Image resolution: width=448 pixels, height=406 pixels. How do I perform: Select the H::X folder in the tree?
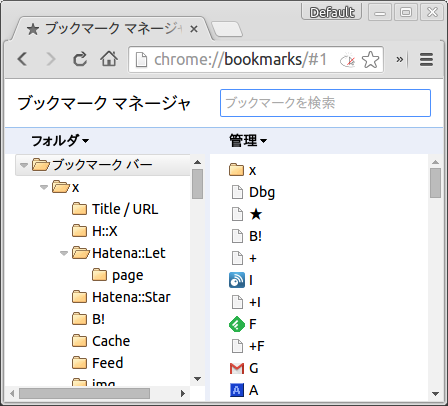click(95, 231)
